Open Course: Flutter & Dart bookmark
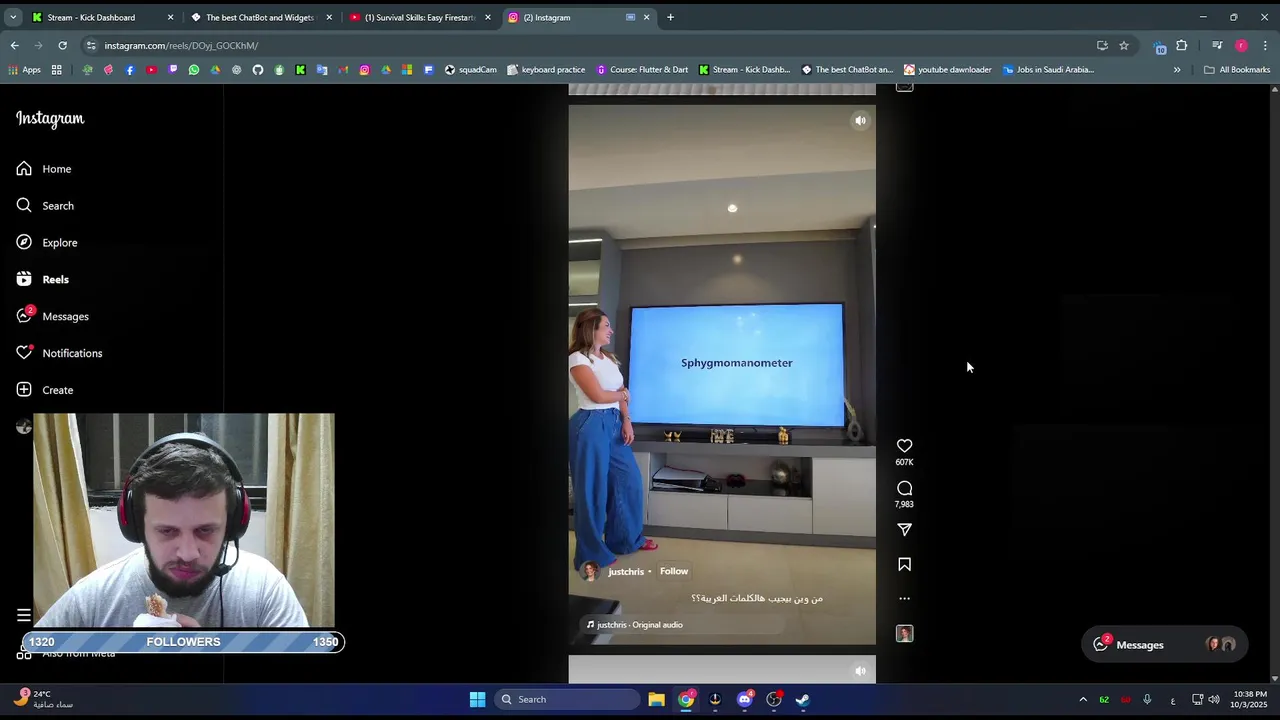This screenshot has width=1280, height=720. [x=642, y=70]
